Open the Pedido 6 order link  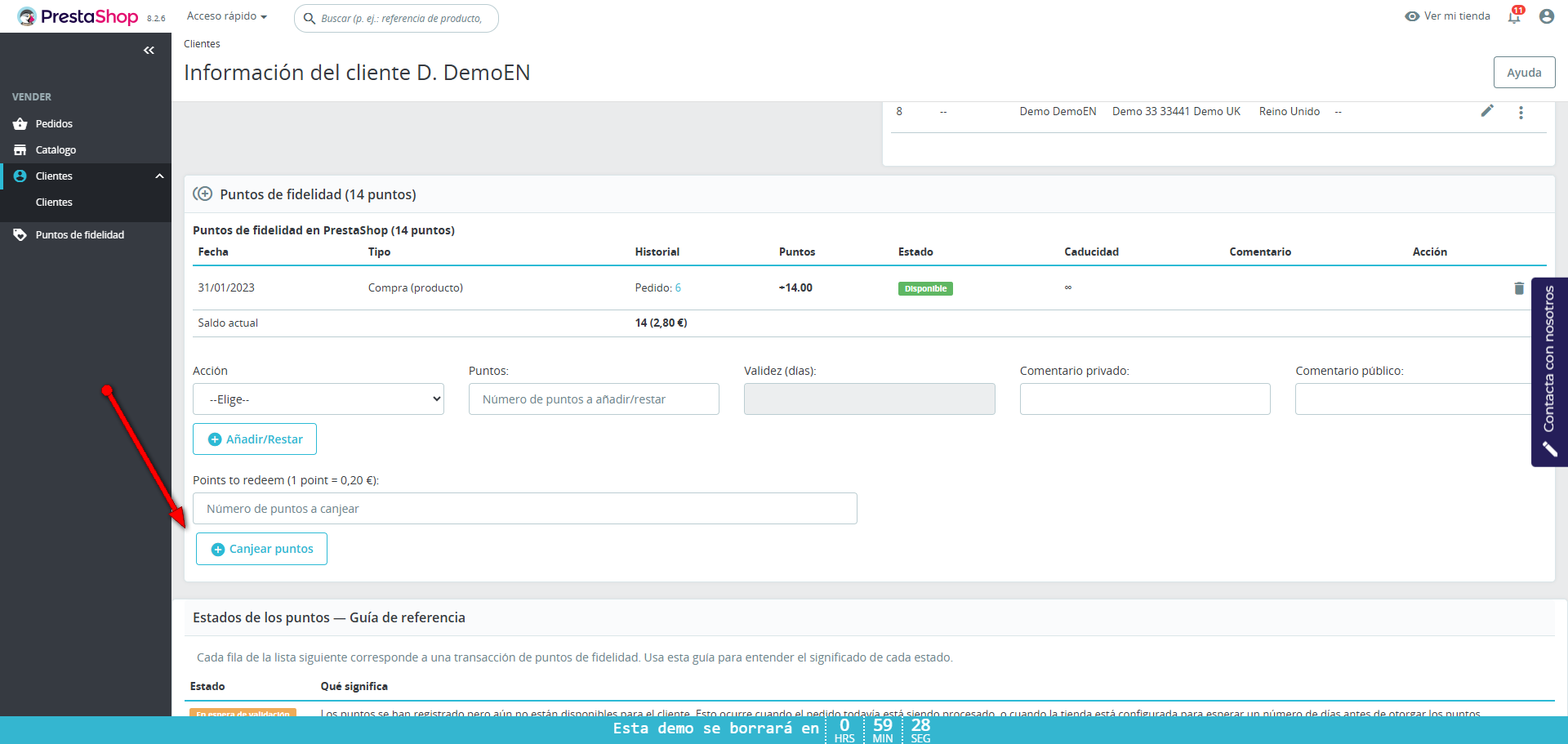(x=678, y=287)
